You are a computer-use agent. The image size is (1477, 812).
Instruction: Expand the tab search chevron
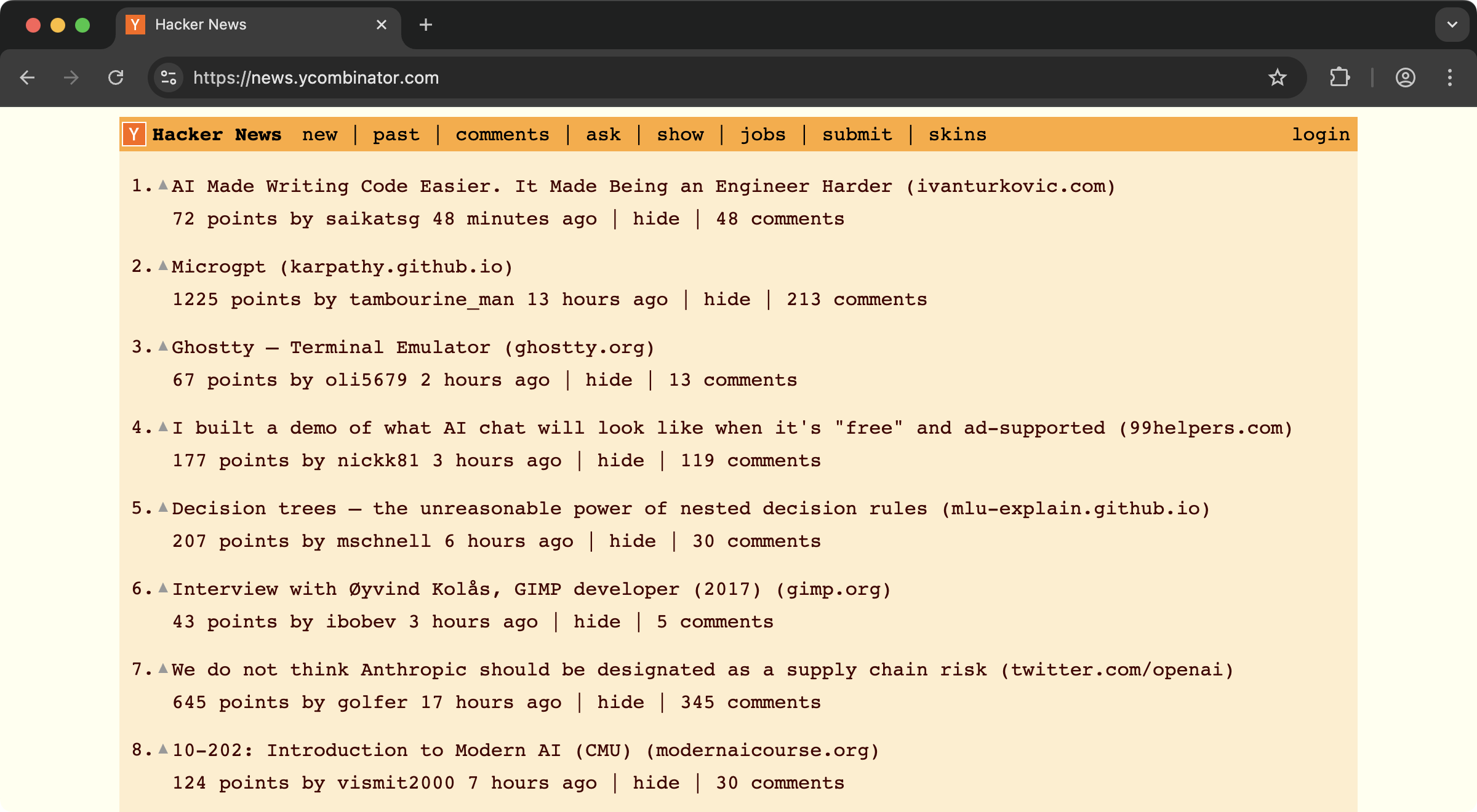pos(1452,25)
